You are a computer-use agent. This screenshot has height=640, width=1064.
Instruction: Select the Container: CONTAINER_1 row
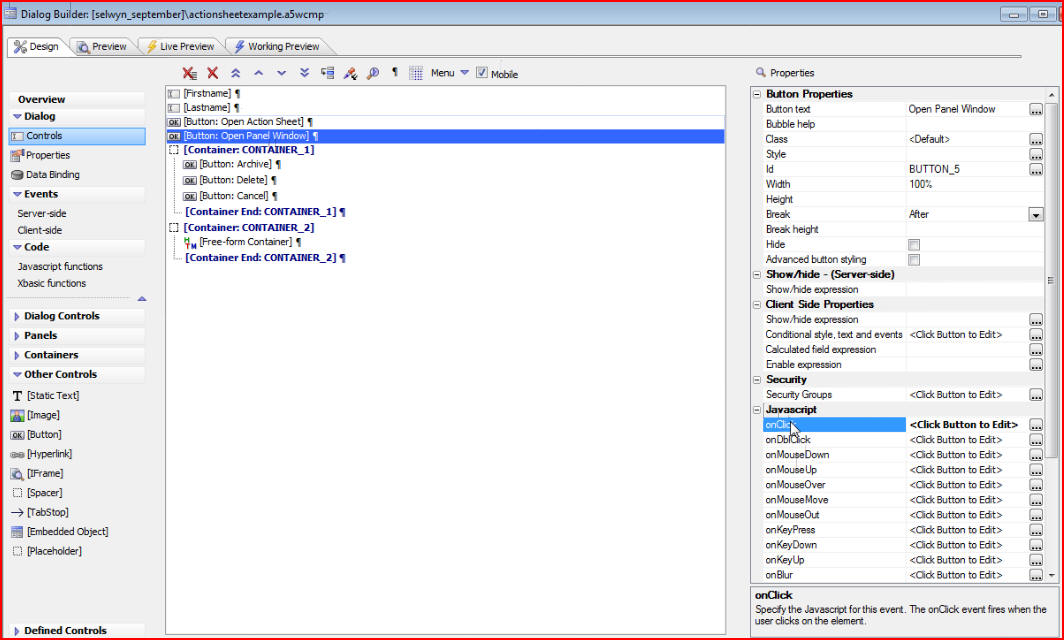tap(445, 150)
